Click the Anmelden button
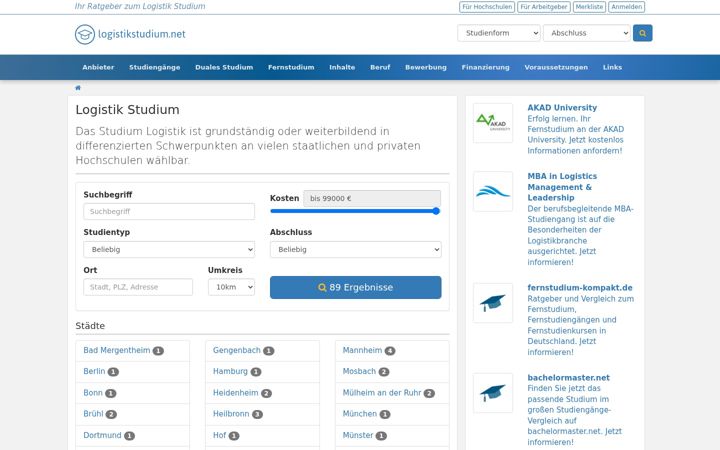This screenshot has height=450, width=720. click(x=626, y=7)
